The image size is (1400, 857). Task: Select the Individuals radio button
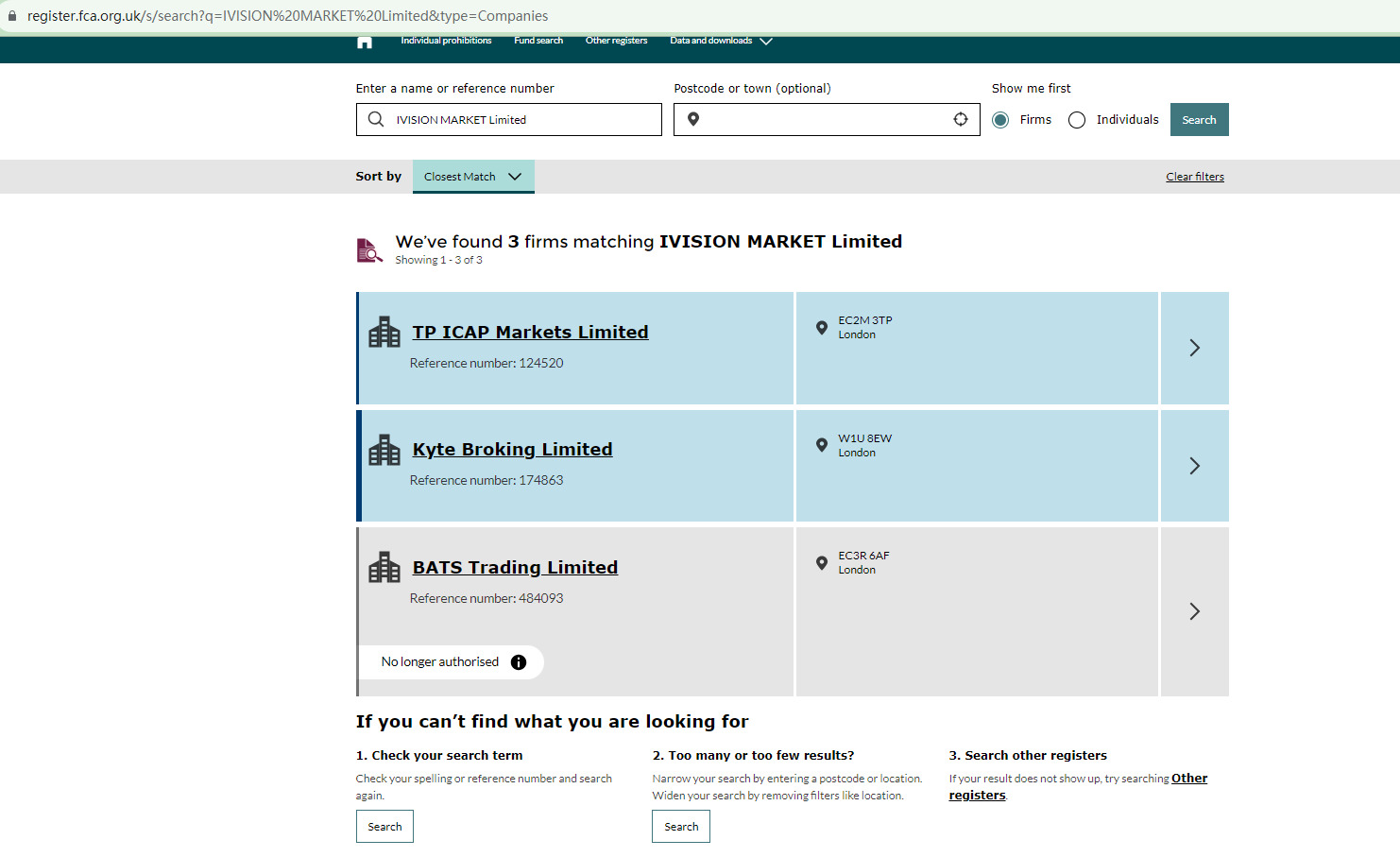point(1077,120)
